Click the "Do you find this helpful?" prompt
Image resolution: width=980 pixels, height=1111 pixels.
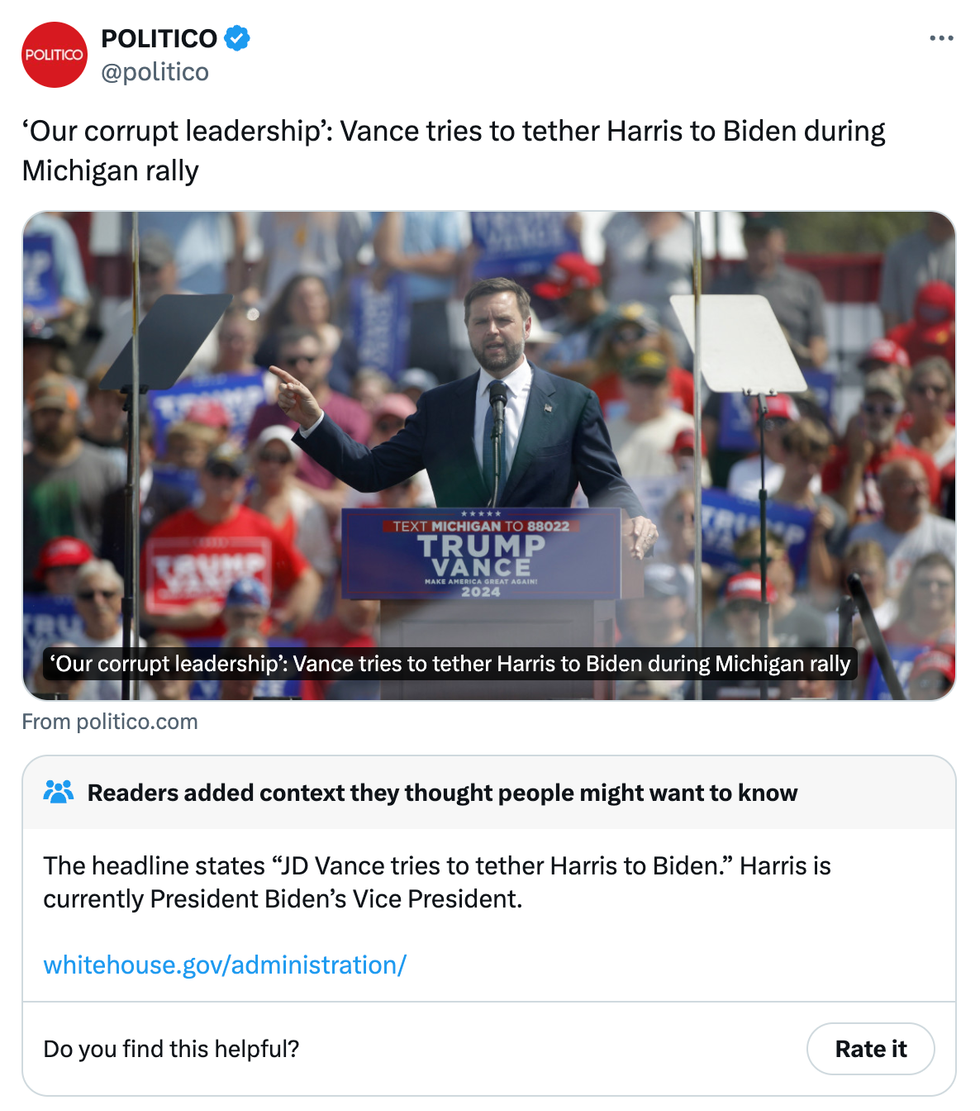pos(171,1049)
